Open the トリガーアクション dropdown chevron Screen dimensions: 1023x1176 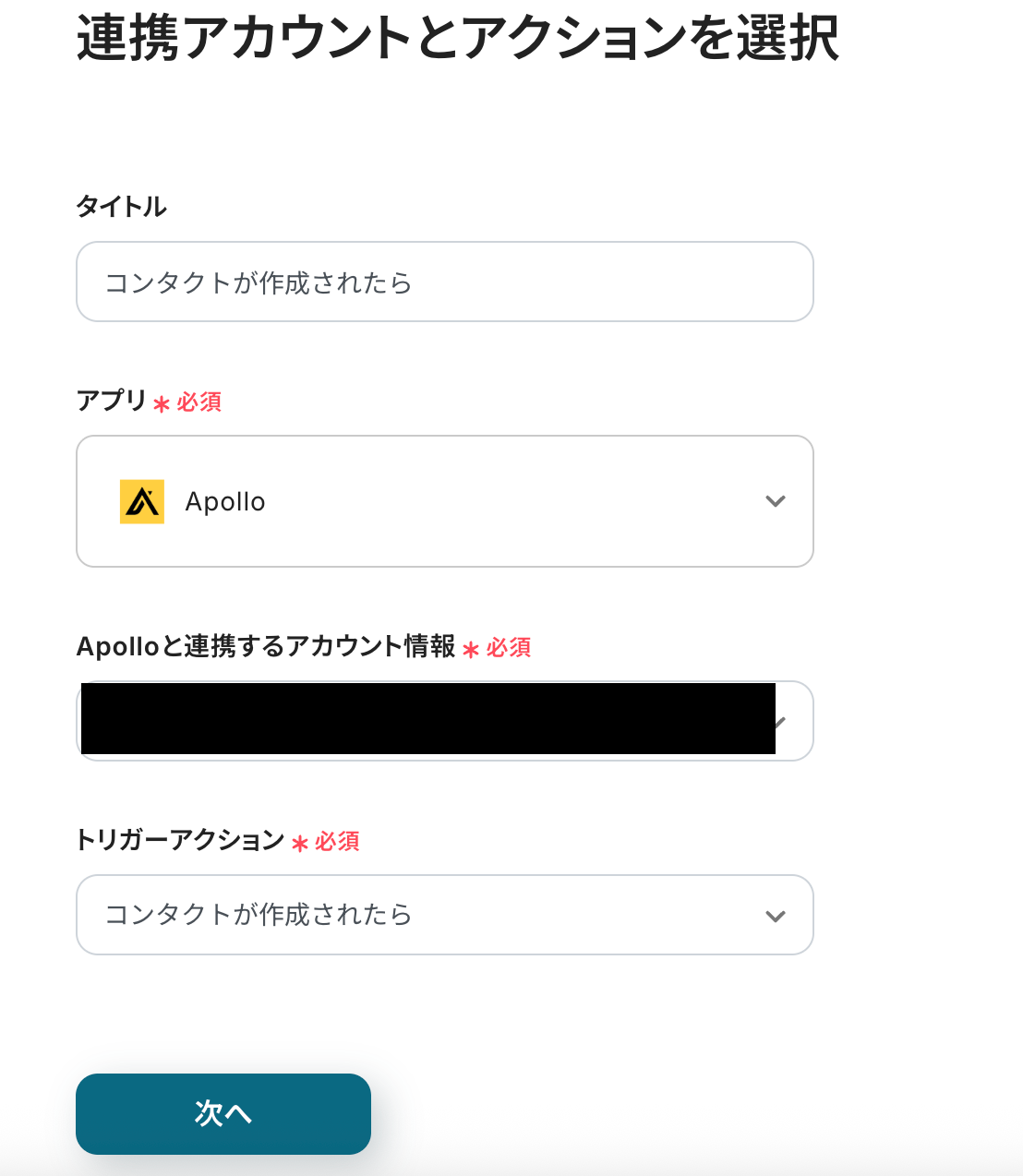click(x=776, y=916)
